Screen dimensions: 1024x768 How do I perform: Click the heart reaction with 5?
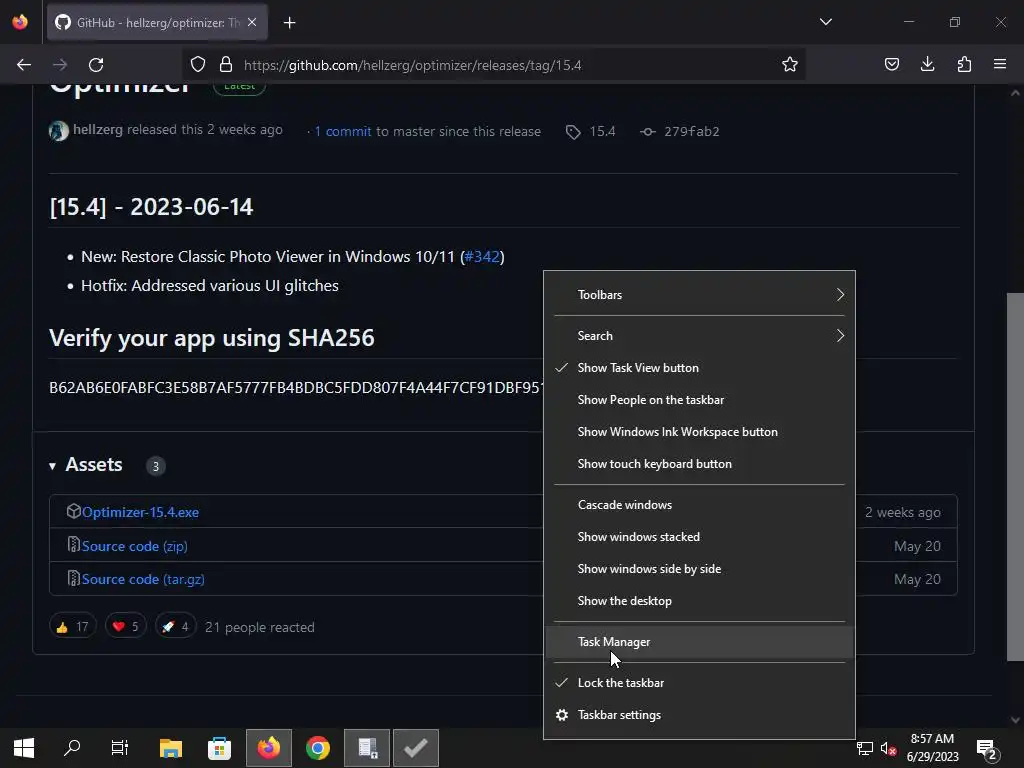[125, 627]
